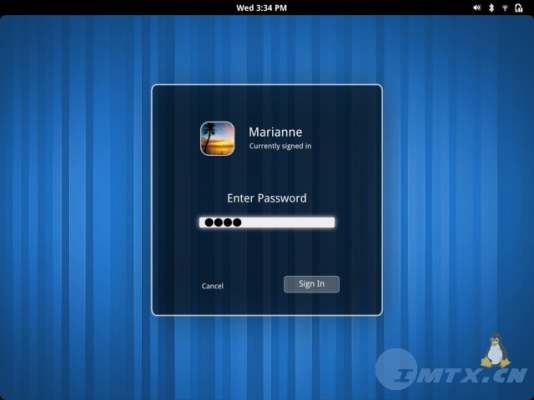Click the user lock icon in top bar

(x=519, y=7)
